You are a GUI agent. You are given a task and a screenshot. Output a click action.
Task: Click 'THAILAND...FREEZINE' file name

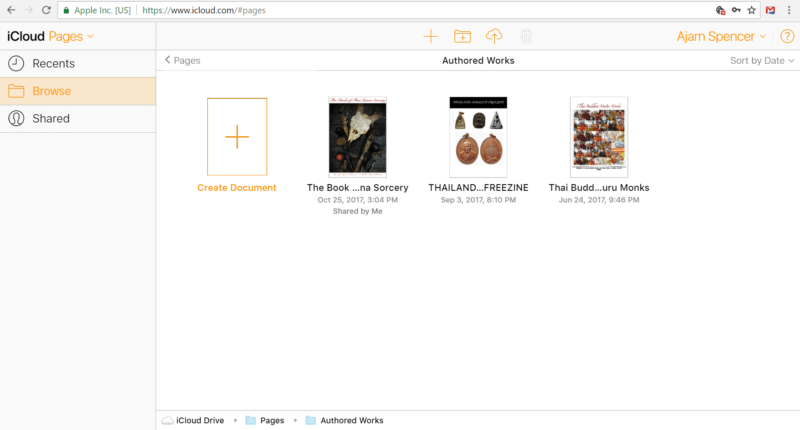click(478, 187)
